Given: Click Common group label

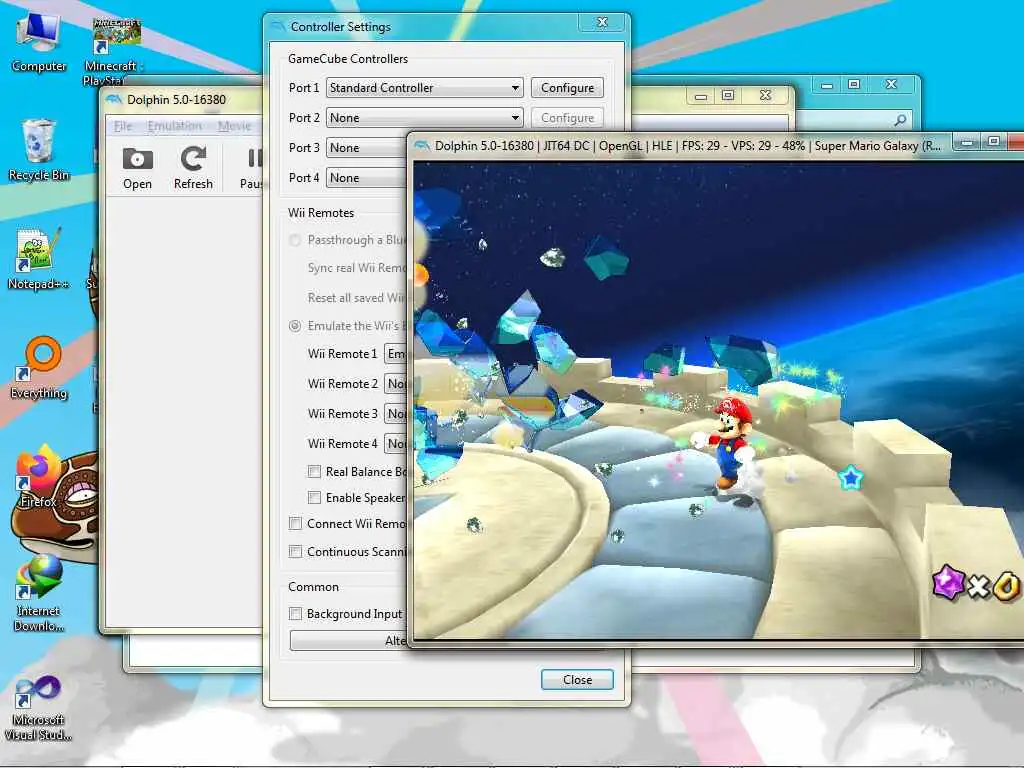Looking at the screenshot, I should 313,587.
